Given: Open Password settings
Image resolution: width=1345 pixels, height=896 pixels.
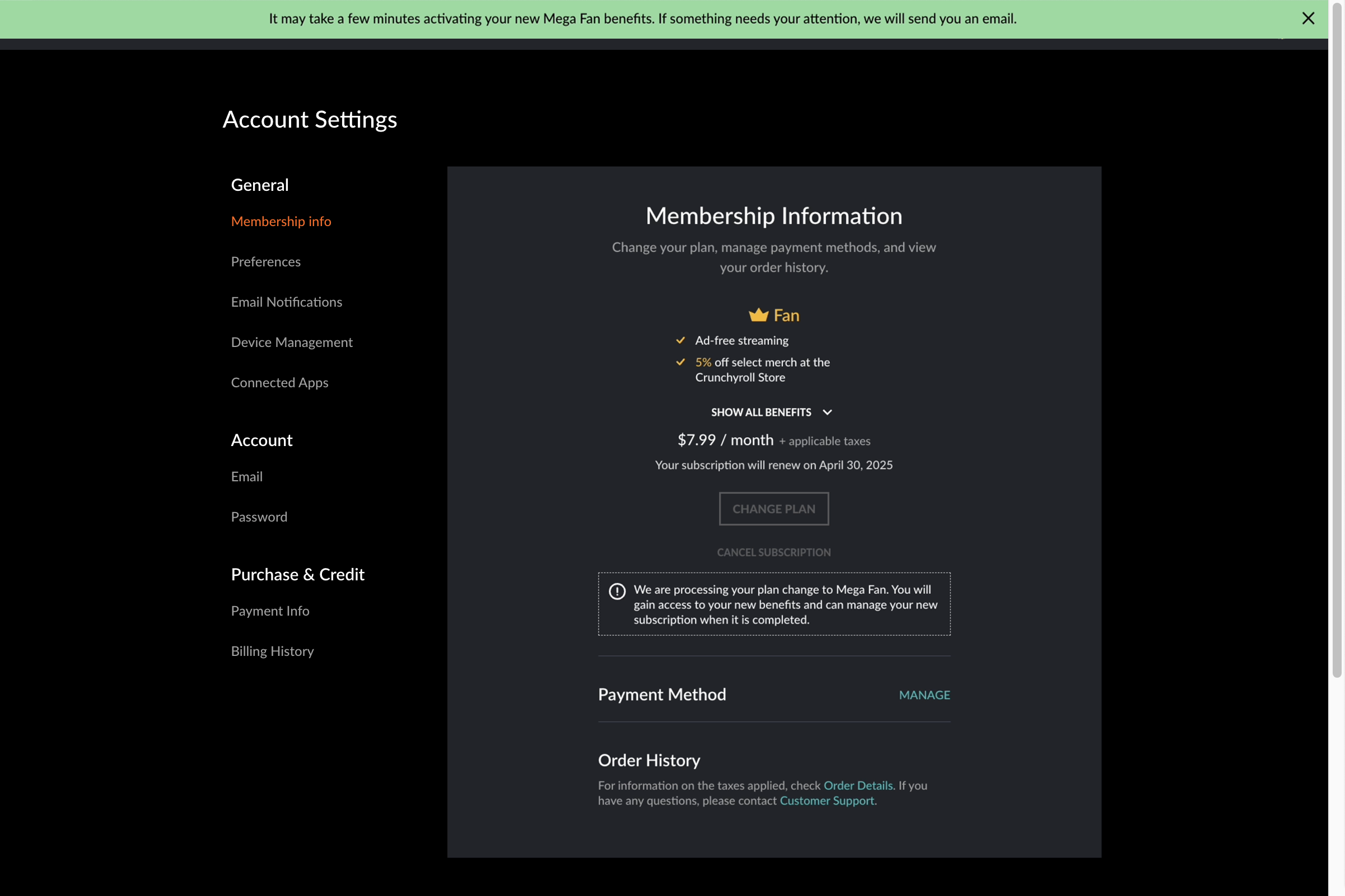Looking at the screenshot, I should click(x=259, y=516).
